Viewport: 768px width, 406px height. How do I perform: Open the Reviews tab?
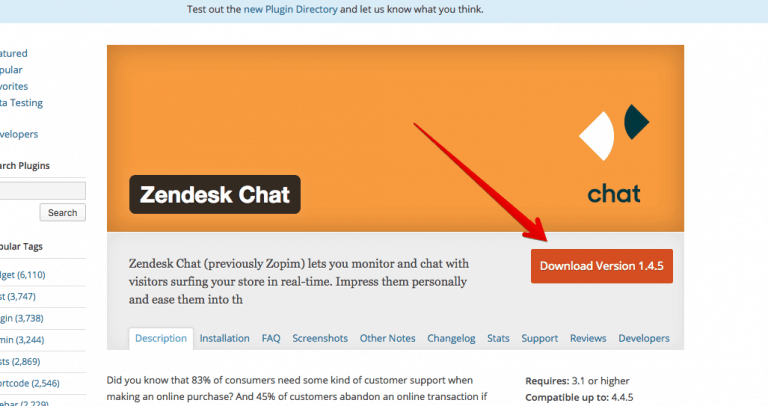pyautogui.click(x=588, y=338)
